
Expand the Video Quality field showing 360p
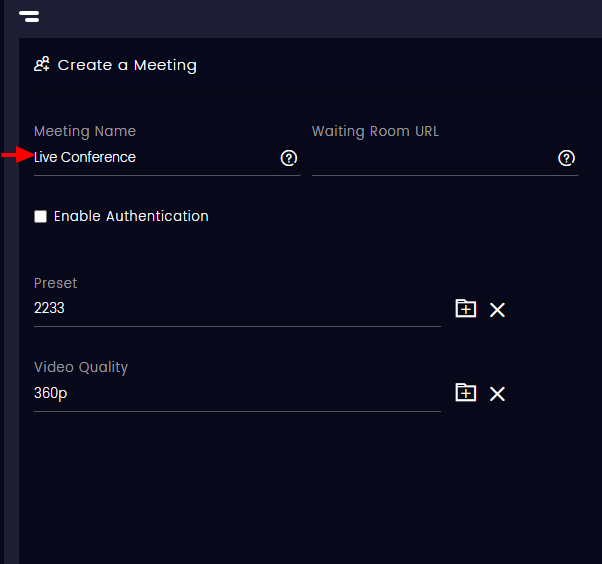click(x=237, y=393)
